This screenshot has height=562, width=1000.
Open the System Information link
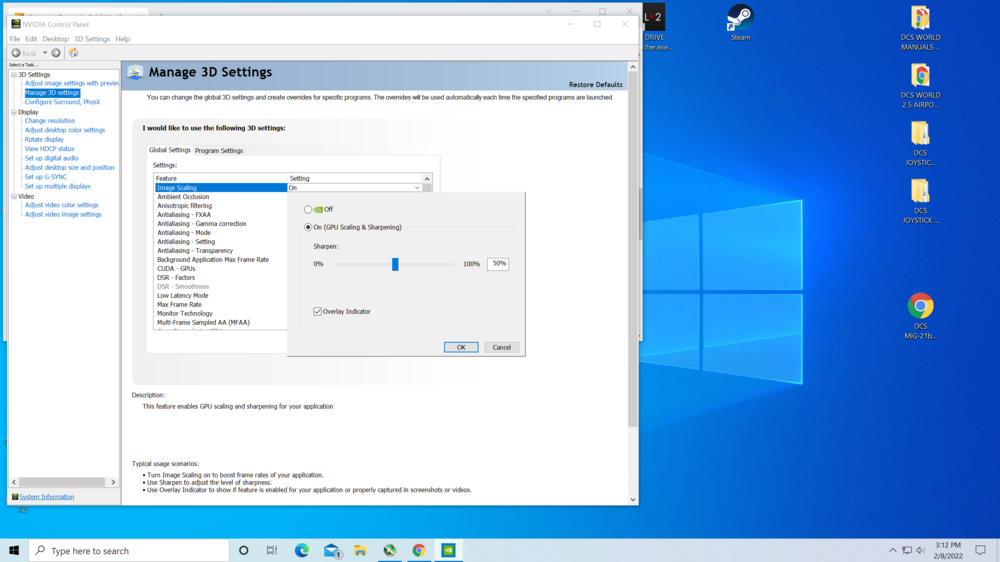pyautogui.click(x=47, y=497)
